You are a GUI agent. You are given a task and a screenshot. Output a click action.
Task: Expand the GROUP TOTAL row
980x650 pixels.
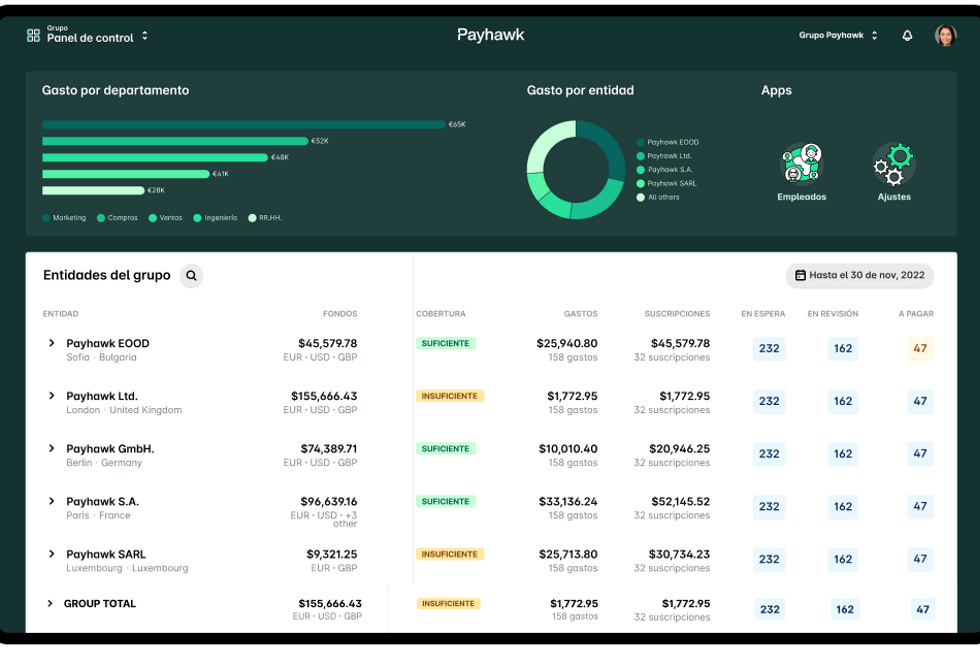coord(50,604)
